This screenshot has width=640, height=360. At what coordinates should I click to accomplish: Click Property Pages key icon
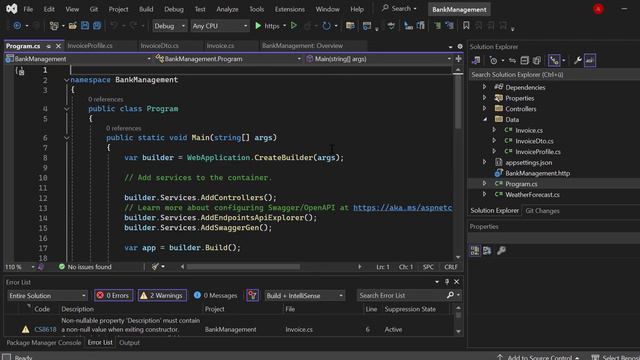point(501,251)
